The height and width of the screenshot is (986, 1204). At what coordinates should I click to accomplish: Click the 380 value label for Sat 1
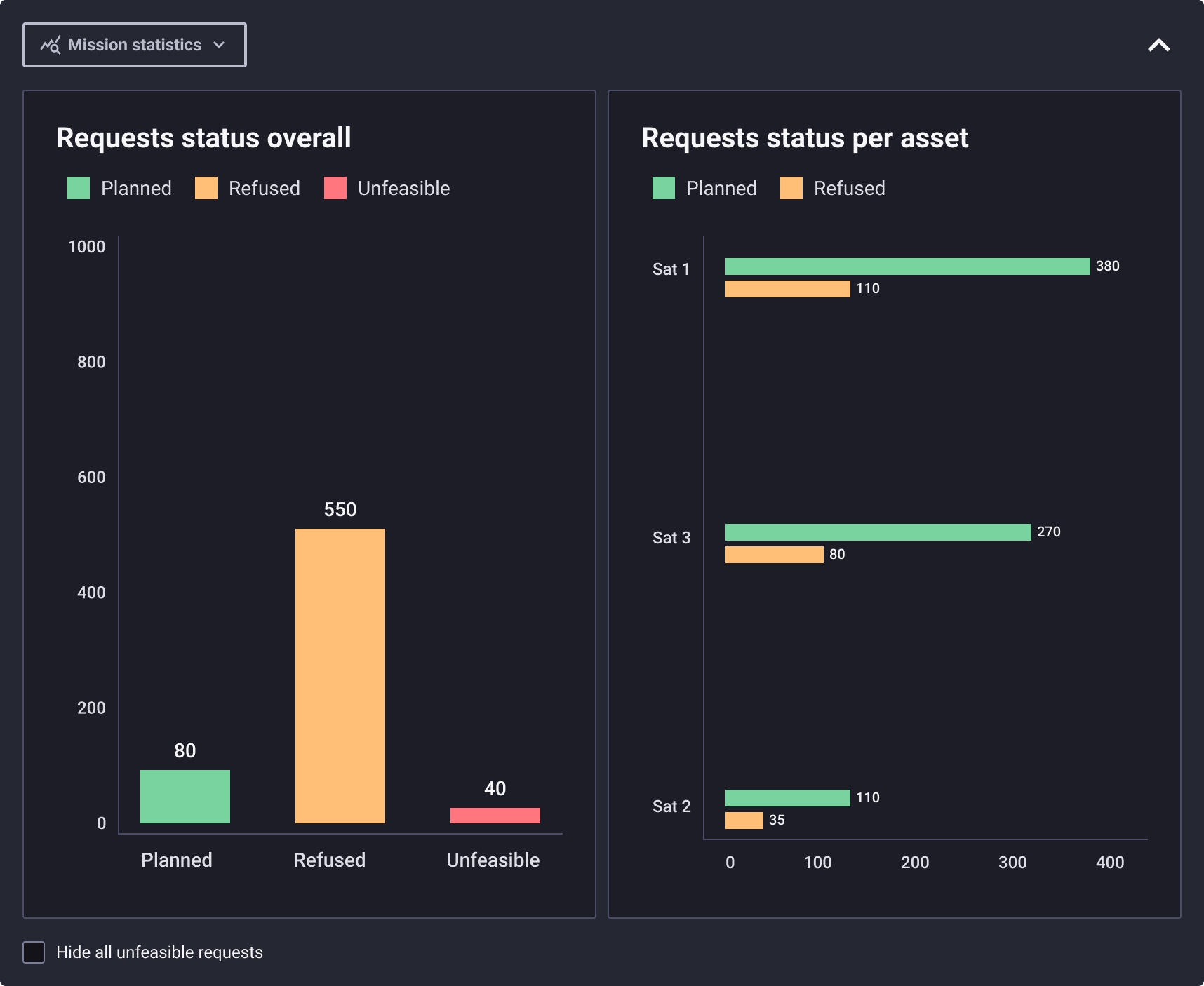[x=1108, y=266]
